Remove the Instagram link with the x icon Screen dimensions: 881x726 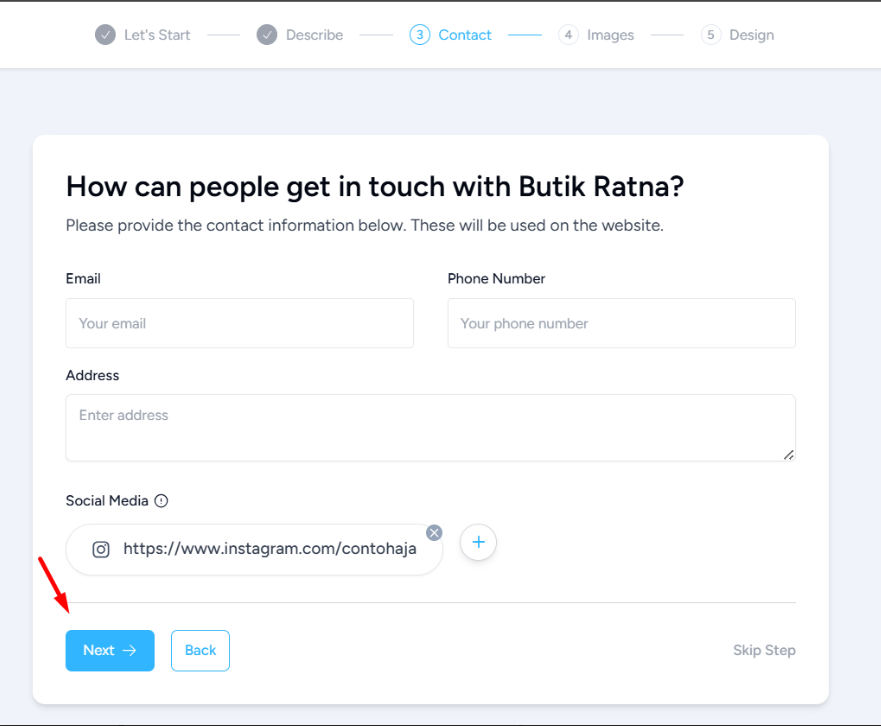(434, 533)
